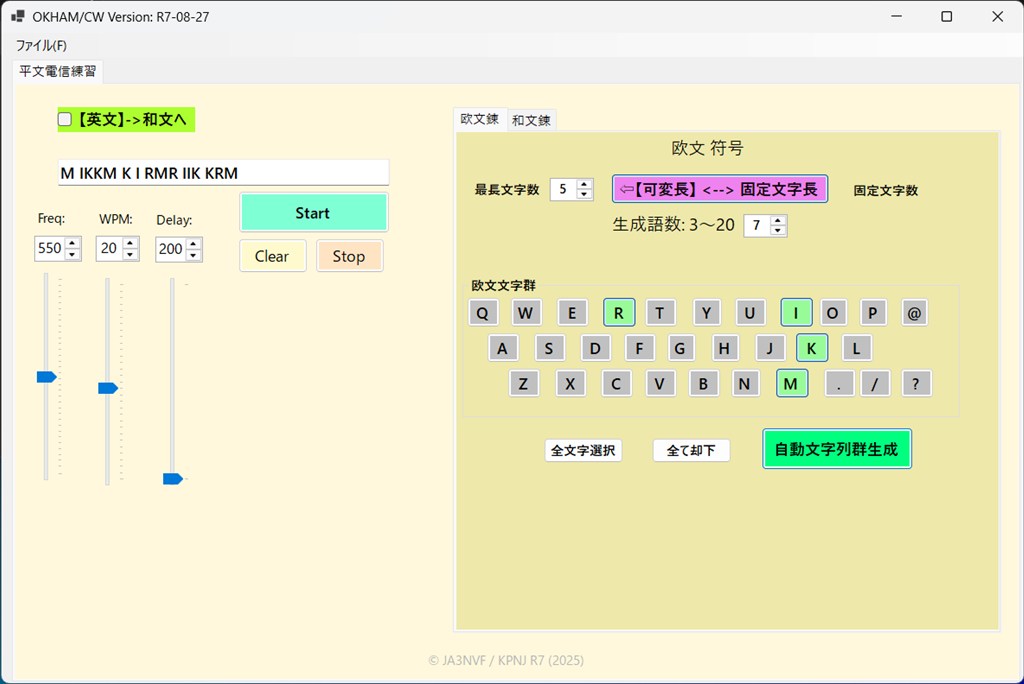
Task: Select the period symbol key
Action: [838, 383]
